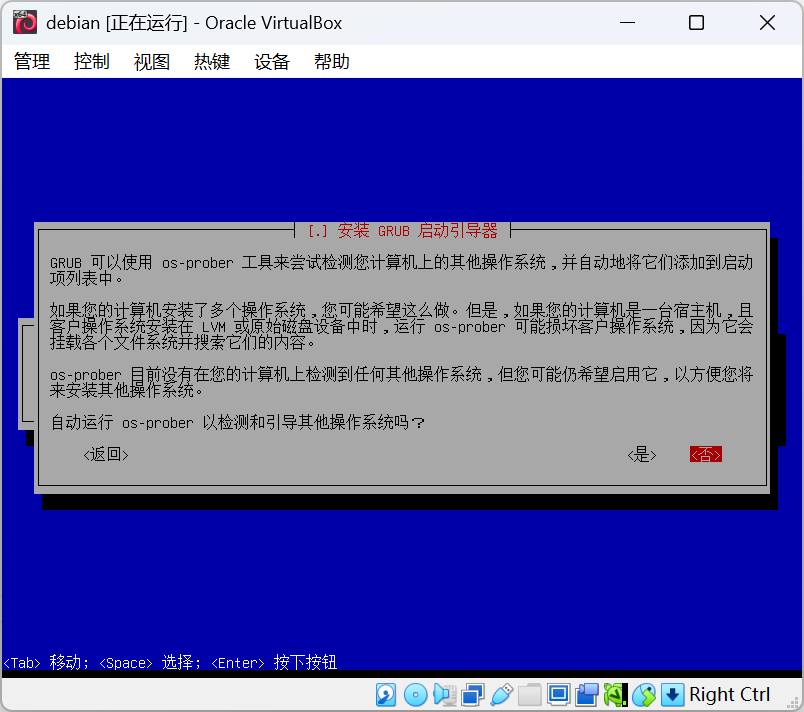Open the 控制 menu
The height and width of the screenshot is (712, 804).
92,62
